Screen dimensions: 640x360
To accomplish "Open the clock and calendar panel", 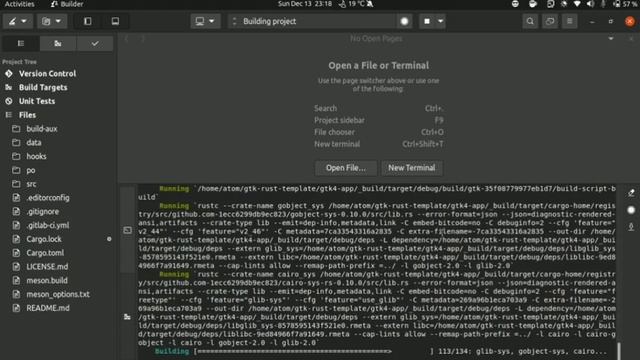I will [304, 4].
